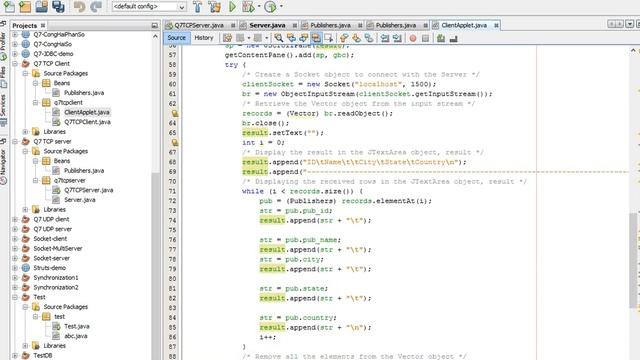The height and width of the screenshot is (360, 640).
Task: Run the project with green play icon
Action: tap(232, 7)
